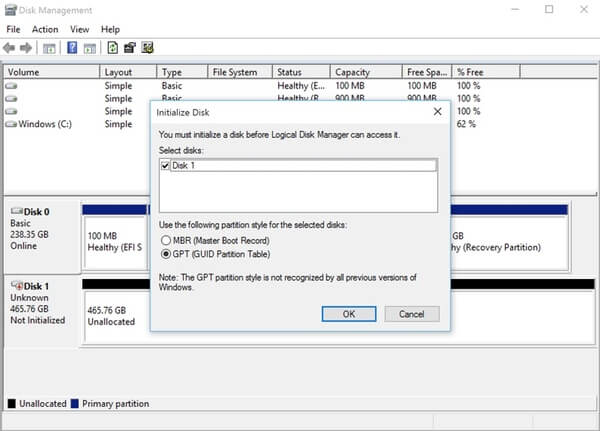Click the 100 MB Healthy EFI partition block
Image resolution: width=600 pixels, height=431 pixels.
click(x=115, y=242)
